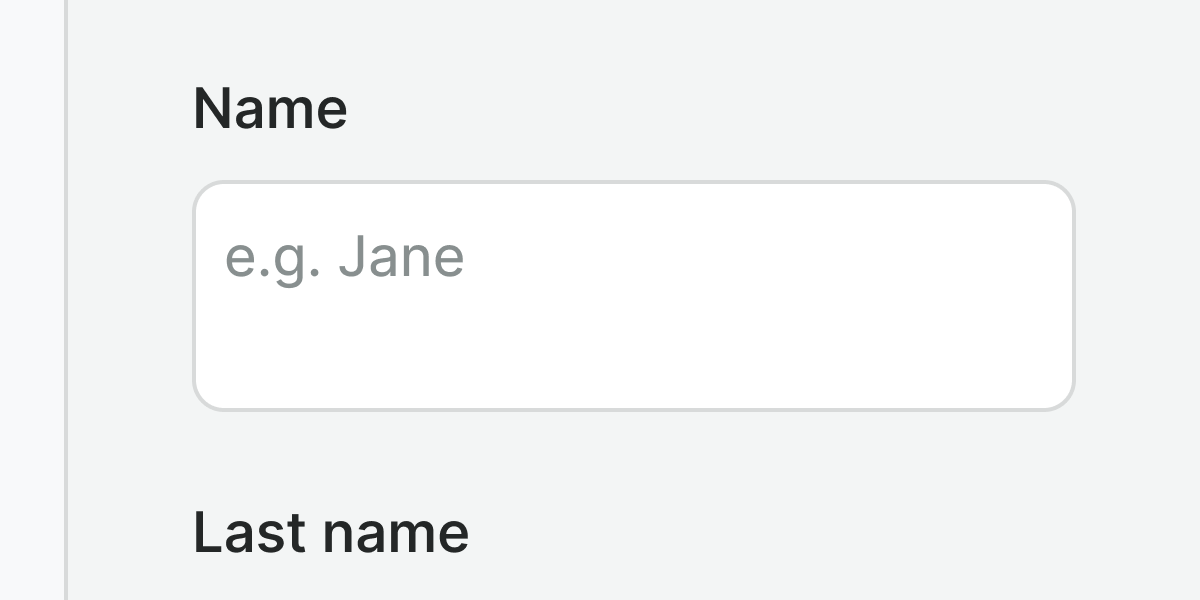Click the "Name" field label
This screenshot has height=600, width=1200.
pos(270,108)
